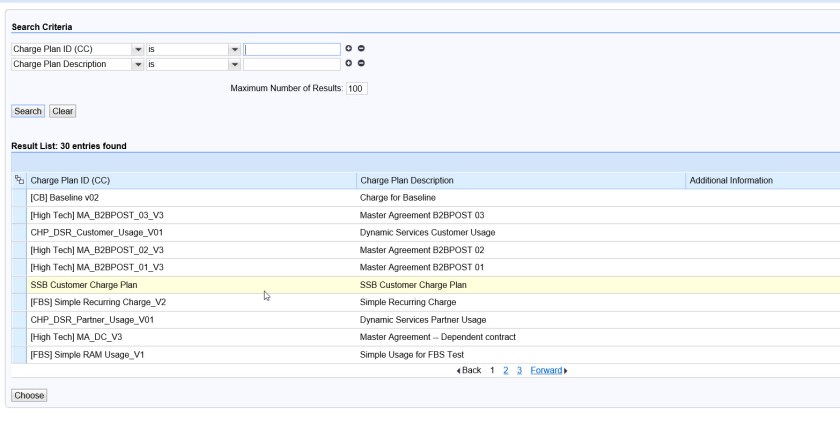Remove the Charge Plan Description criterion row
Screen dimensions: 840x422
[x=361, y=64]
